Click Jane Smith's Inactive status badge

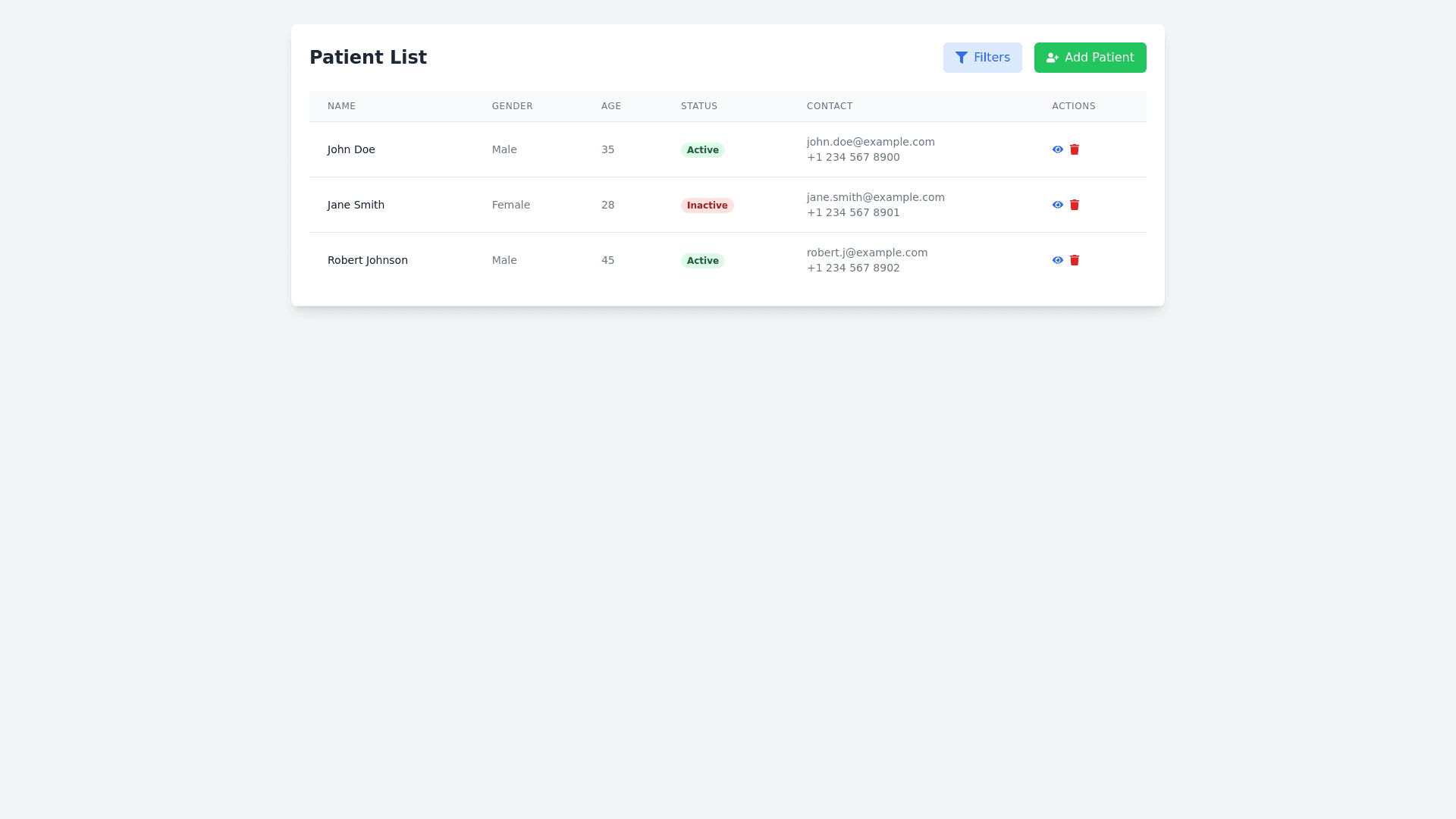click(707, 206)
